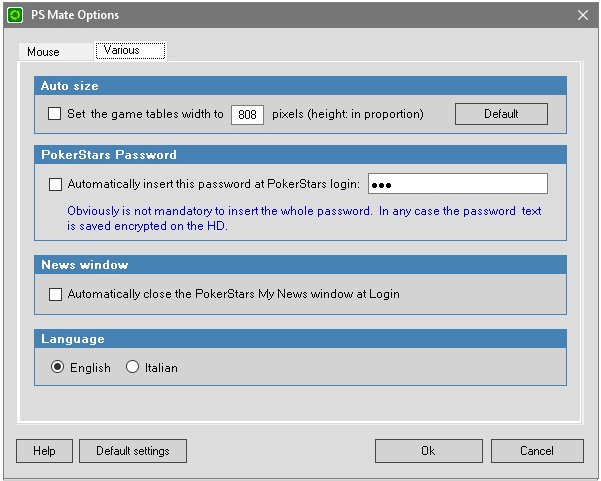
Task: Choose the Italian language option
Action: click(133, 368)
